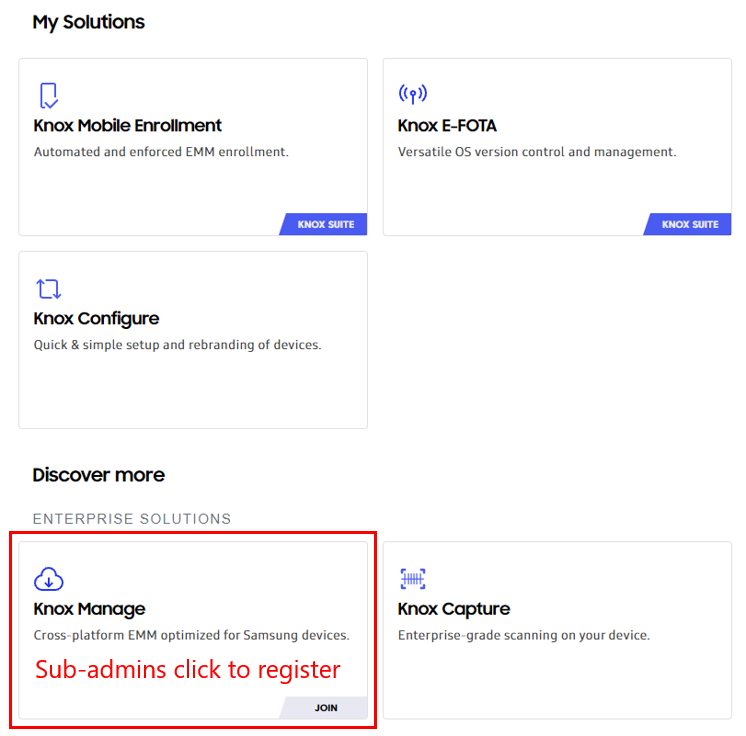Image resolution: width=746 pixels, height=736 pixels.
Task: Open the Knox Capture title
Action: [x=454, y=609]
